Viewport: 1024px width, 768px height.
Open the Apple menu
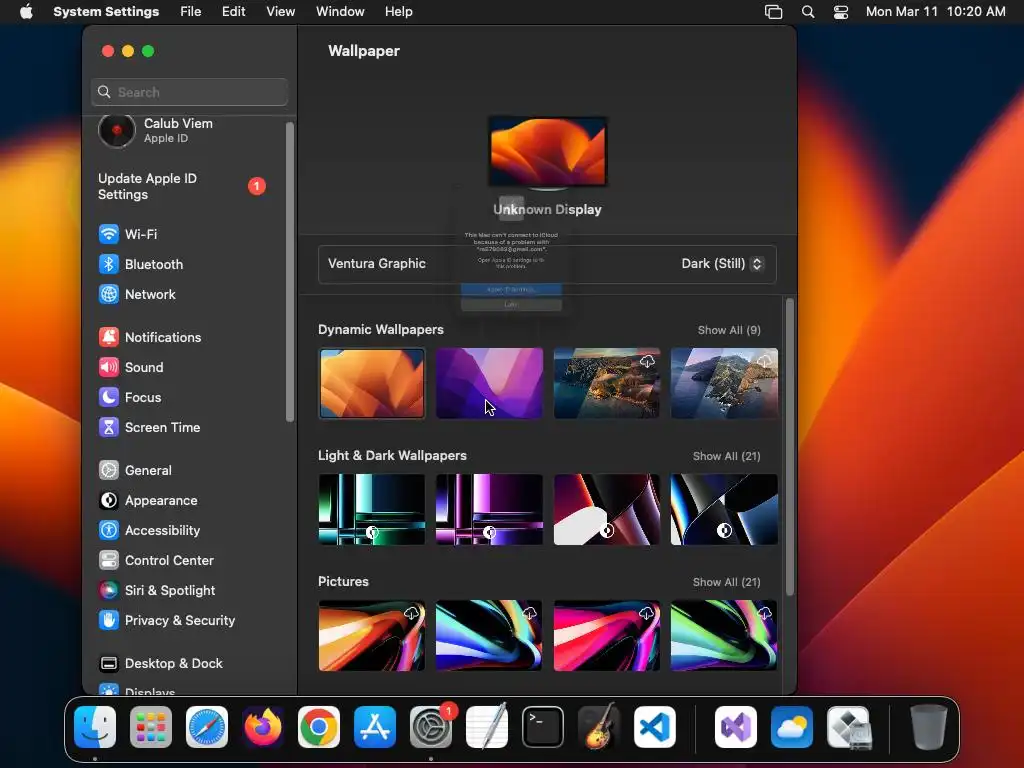click(x=26, y=12)
